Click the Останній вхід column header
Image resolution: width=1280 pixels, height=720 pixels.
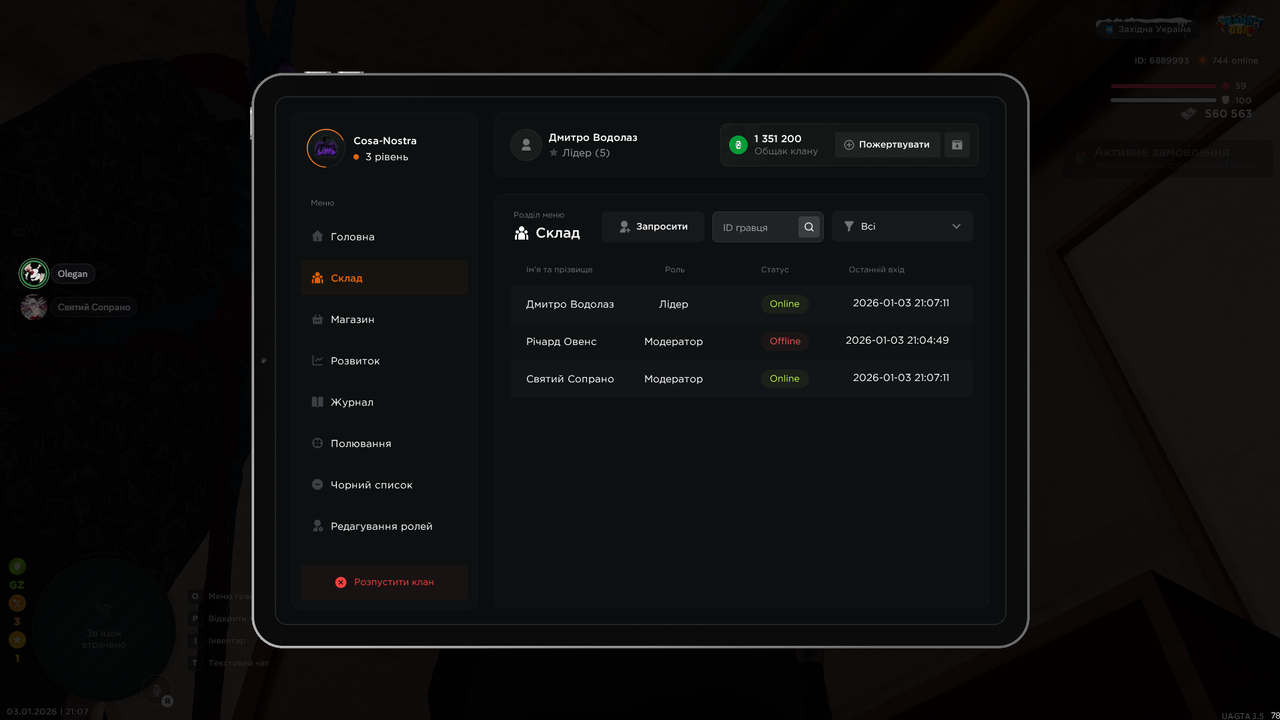[x=877, y=270]
